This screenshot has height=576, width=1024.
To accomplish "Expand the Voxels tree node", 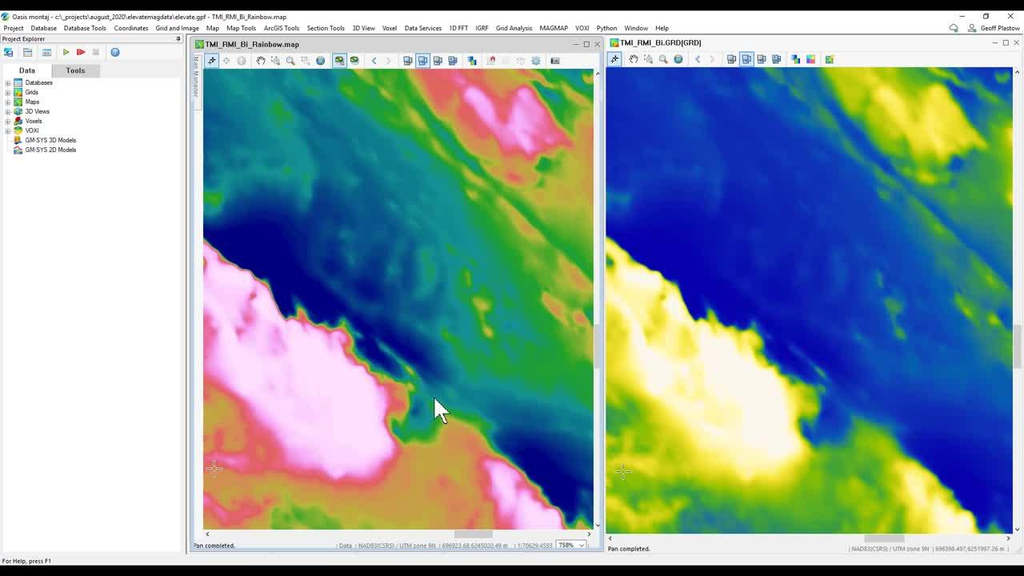I will (x=8, y=121).
